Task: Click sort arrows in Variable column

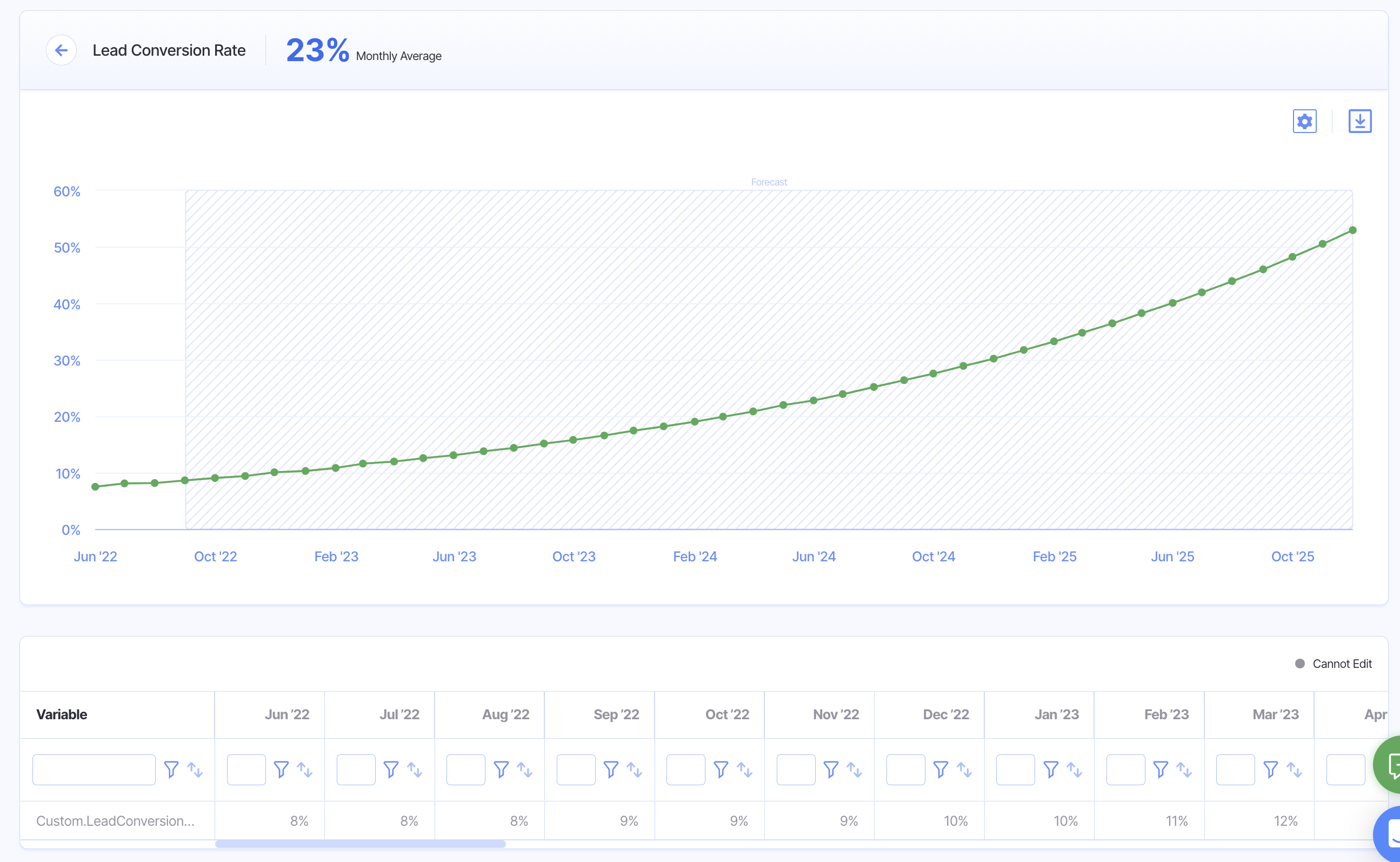Action: tap(195, 770)
